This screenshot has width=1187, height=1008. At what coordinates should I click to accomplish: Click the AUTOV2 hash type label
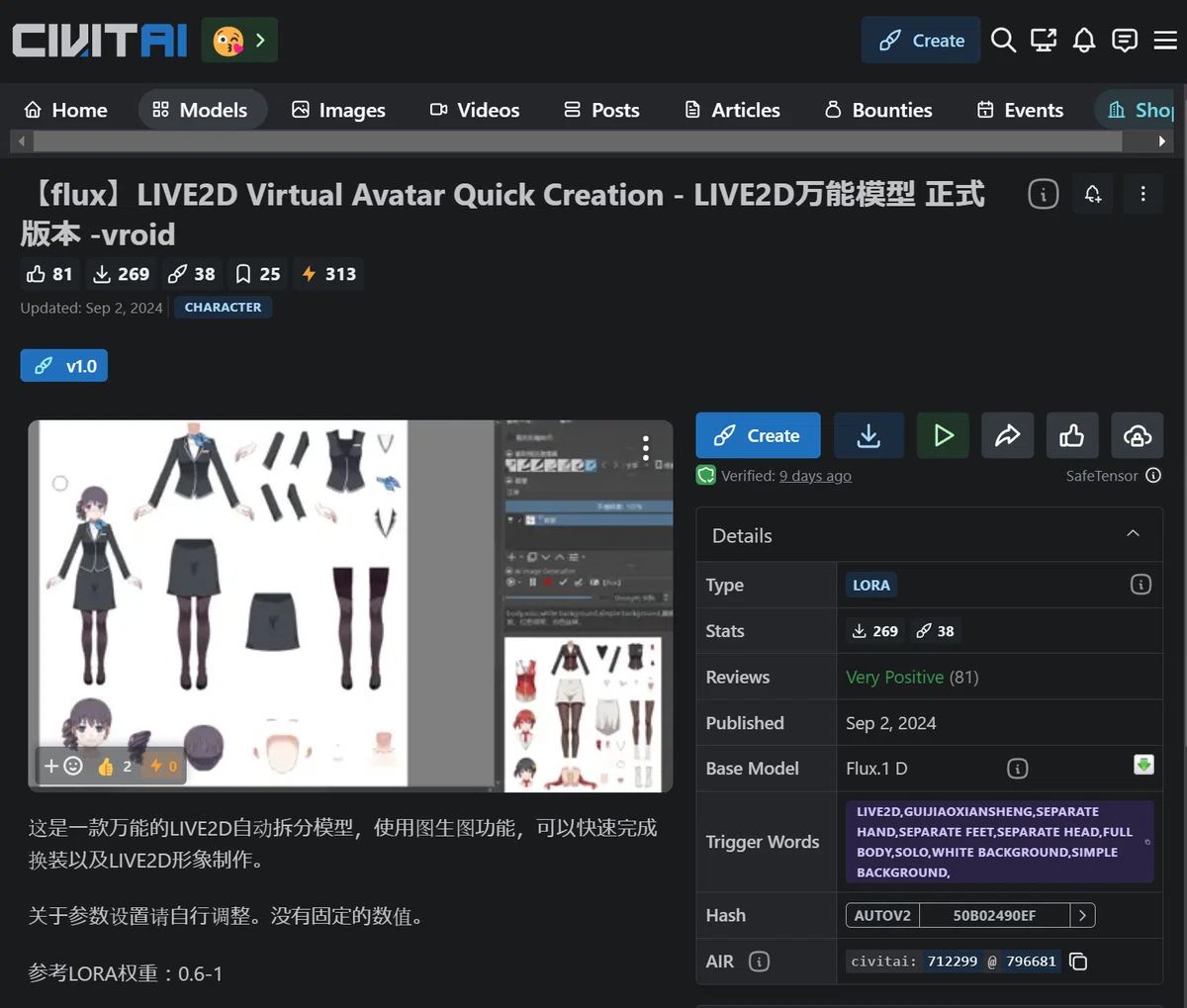pyautogui.click(x=882, y=915)
